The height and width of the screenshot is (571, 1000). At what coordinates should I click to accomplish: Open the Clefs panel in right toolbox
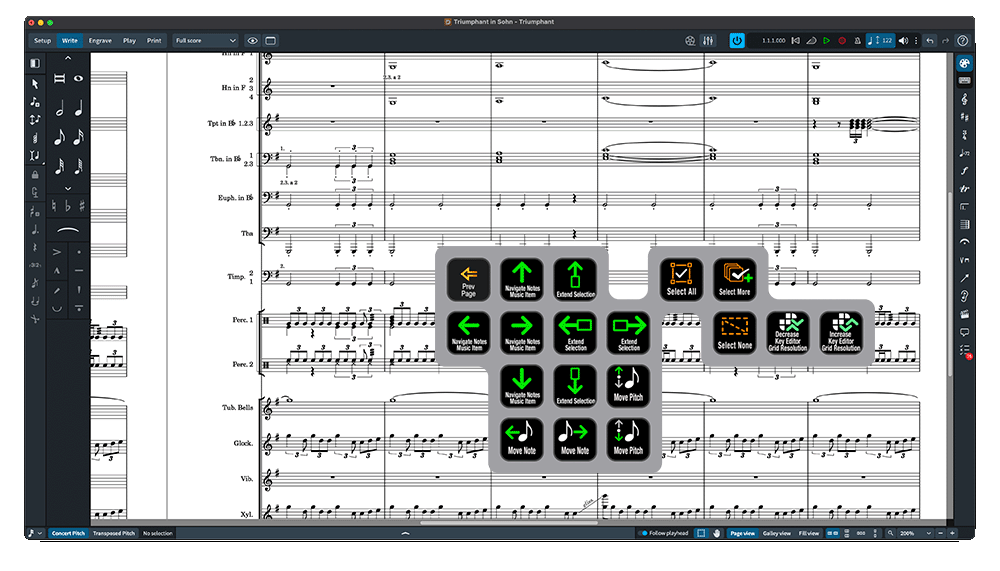[x=964, y=99]
